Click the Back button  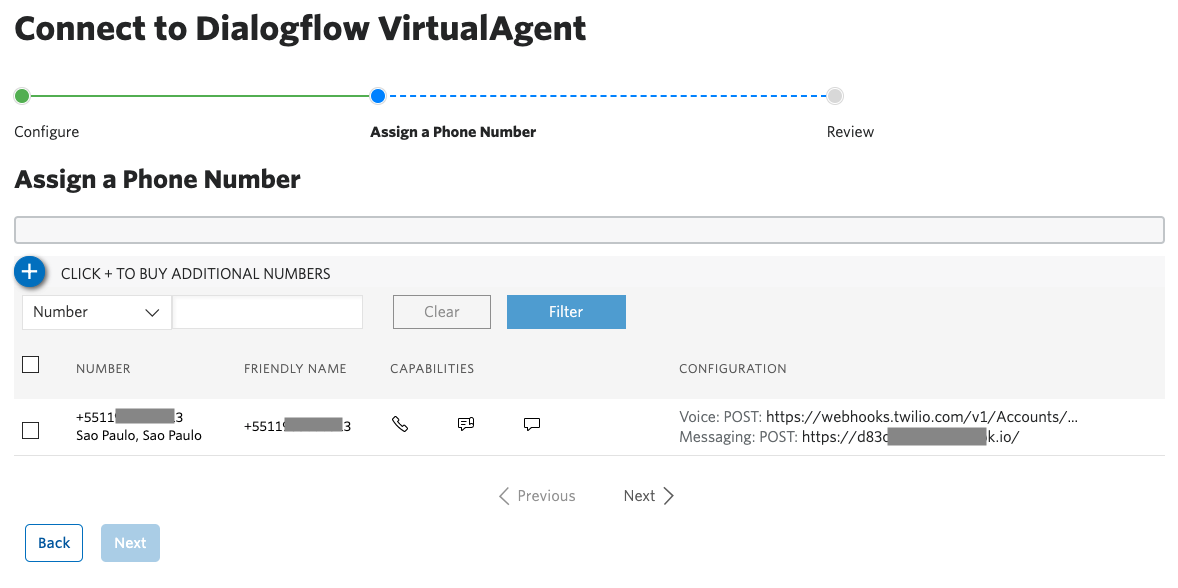(x=53, y=542)
